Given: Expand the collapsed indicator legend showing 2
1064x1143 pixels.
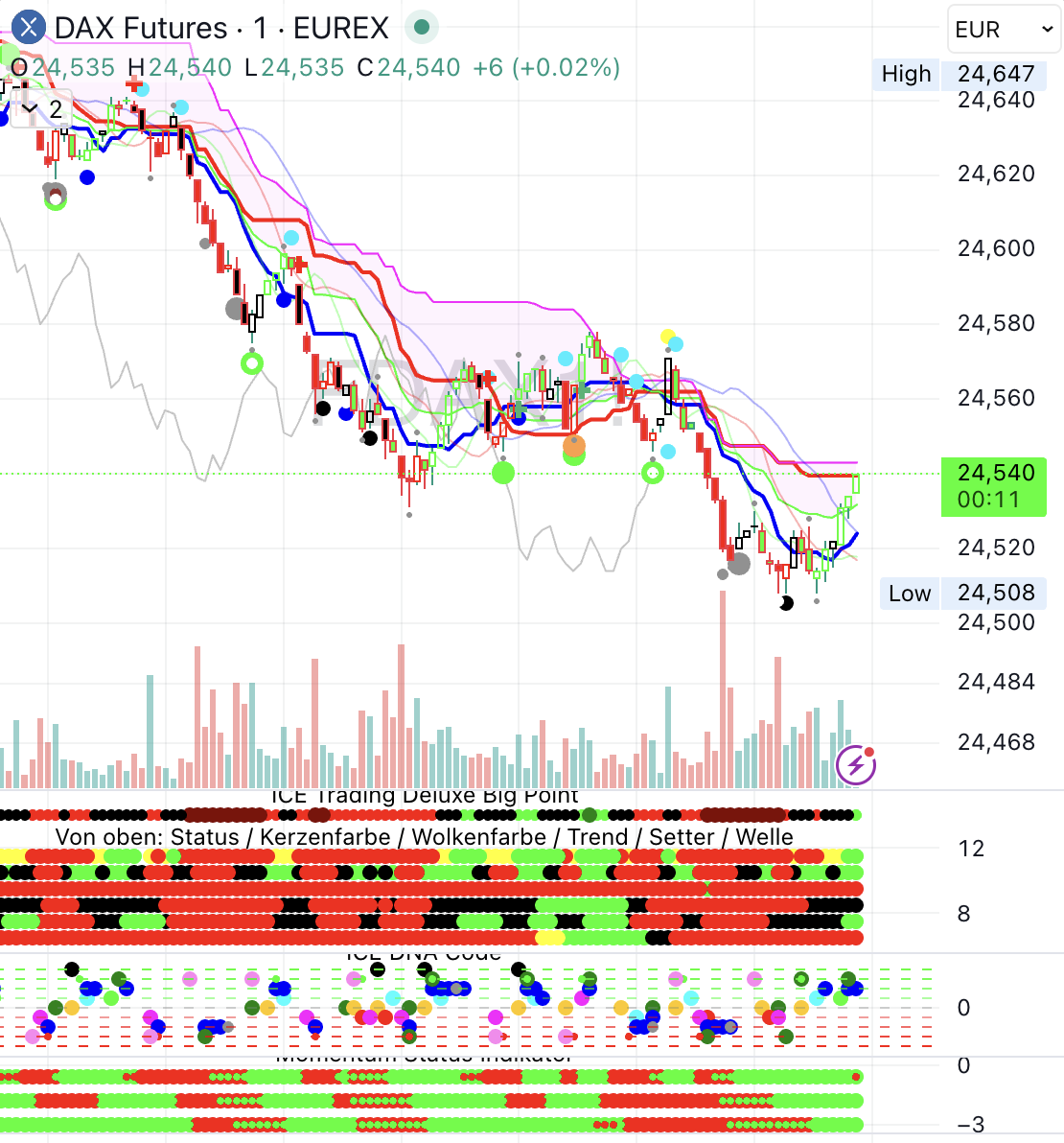Looking at the screenshot, I should [42, 109].
